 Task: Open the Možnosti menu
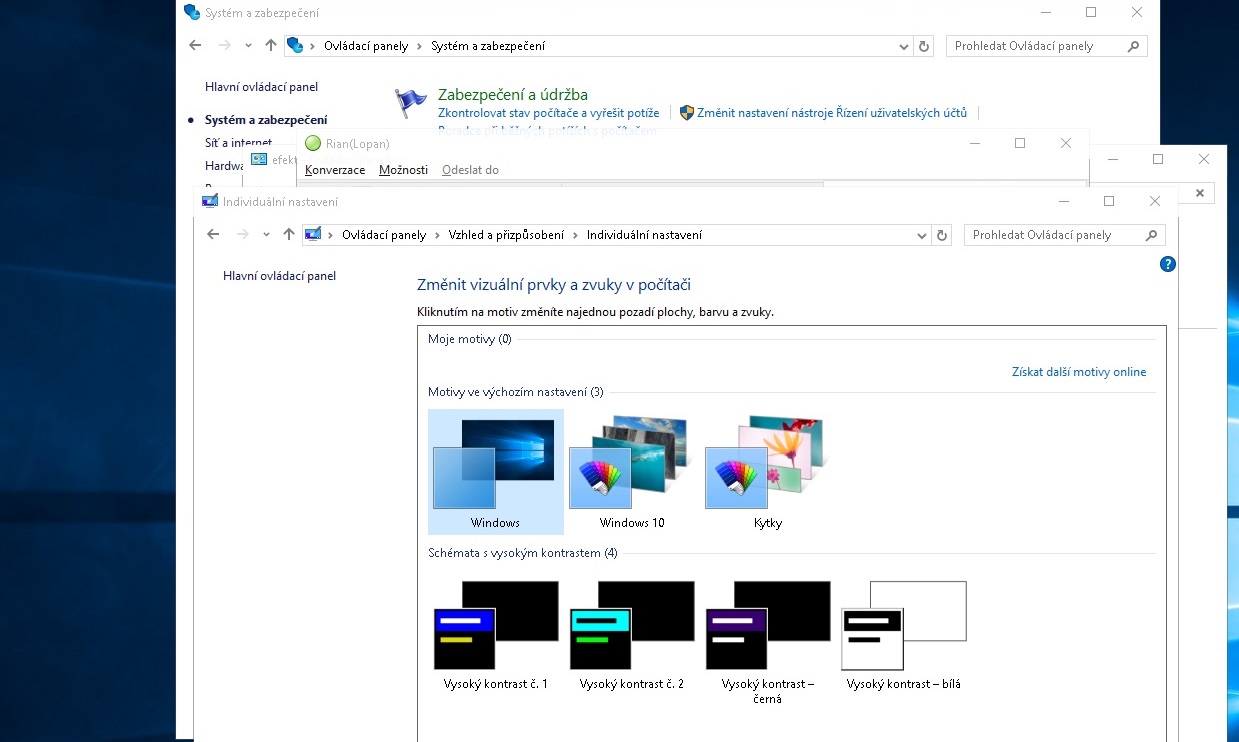[403, 170]
